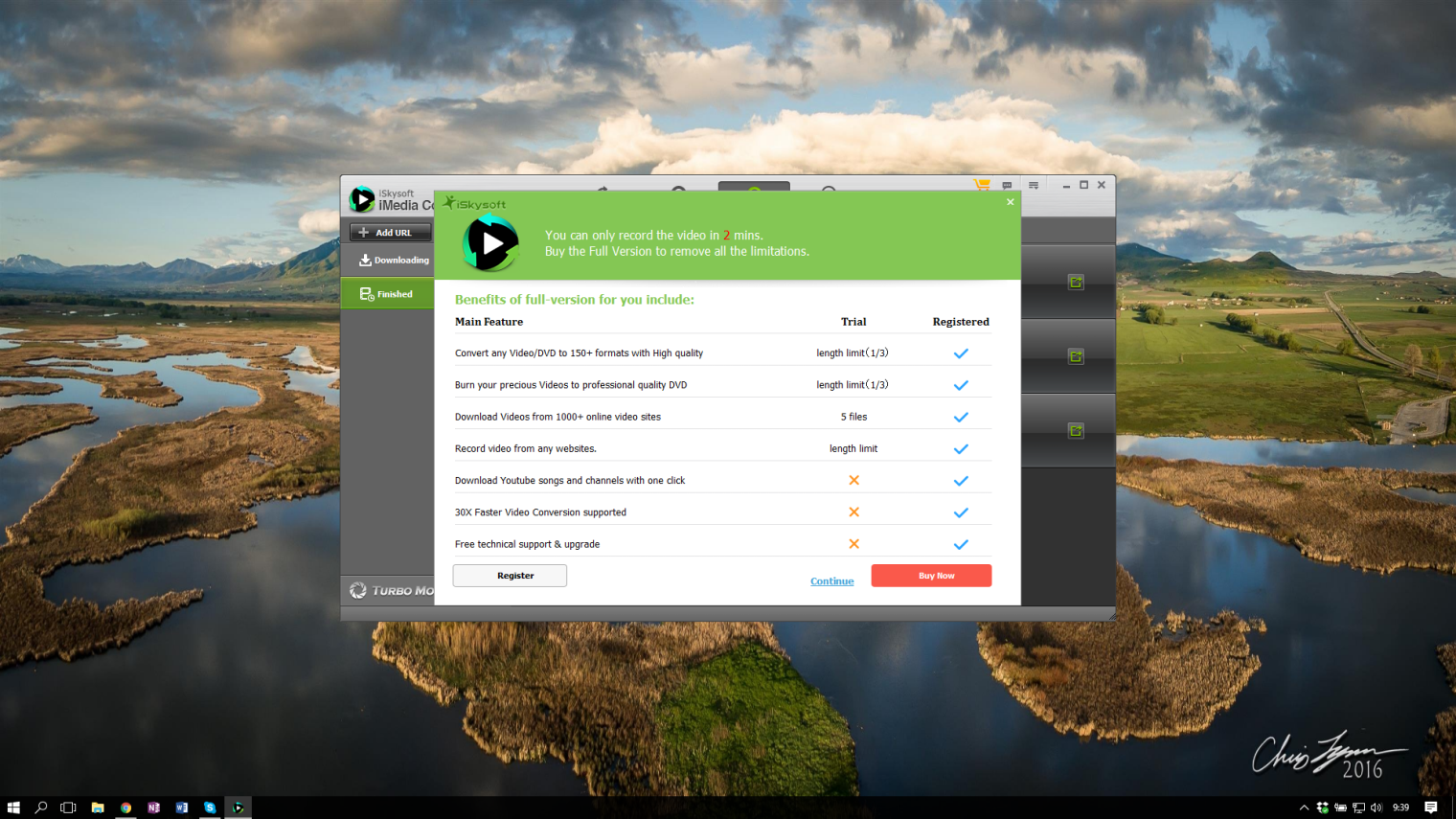This screenshot has height=819, width=1456.
Task: Click the green Download tab in the top toolbar
Action: tap(754, 186)
